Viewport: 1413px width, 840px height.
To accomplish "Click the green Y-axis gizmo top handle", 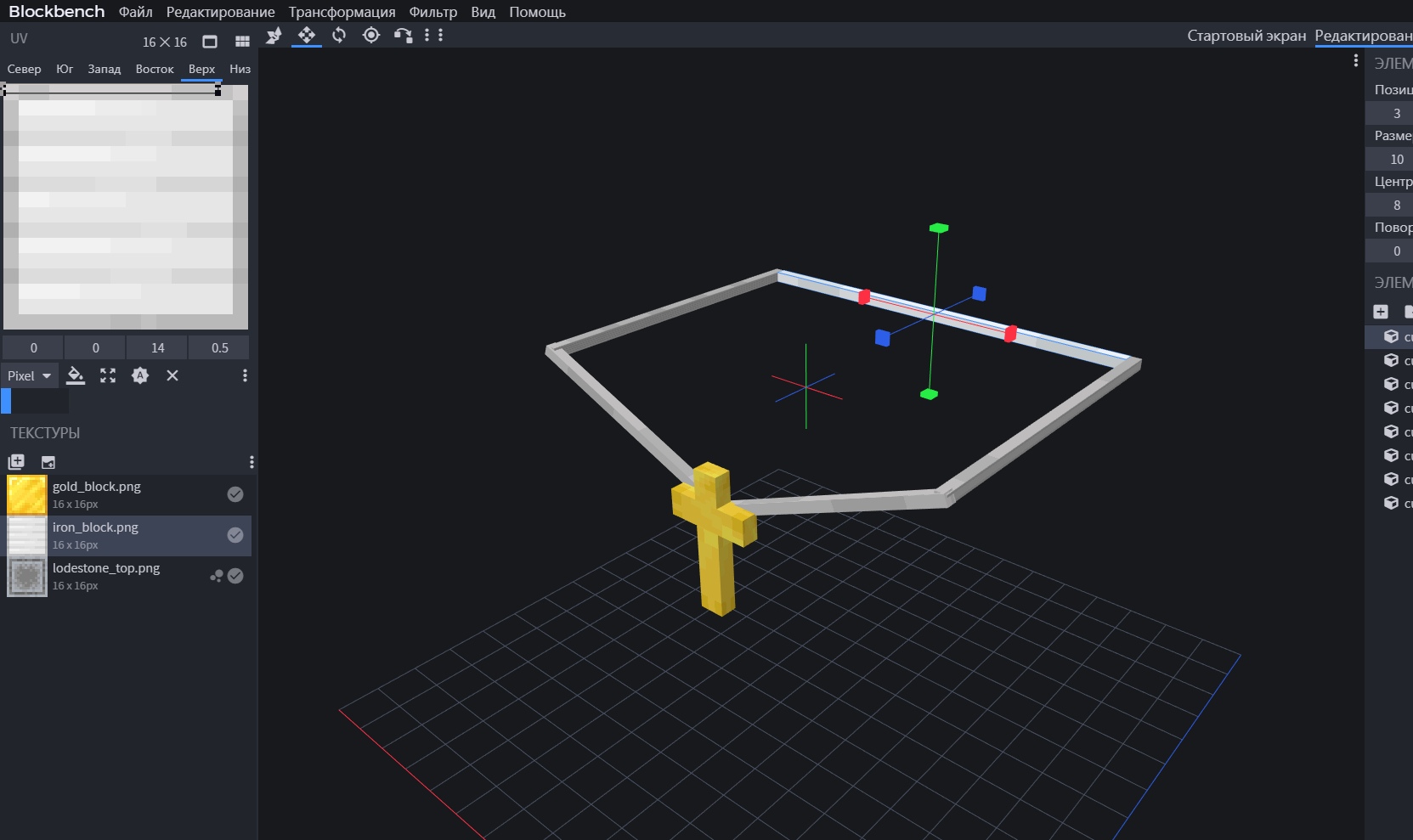I will point(939,228).
